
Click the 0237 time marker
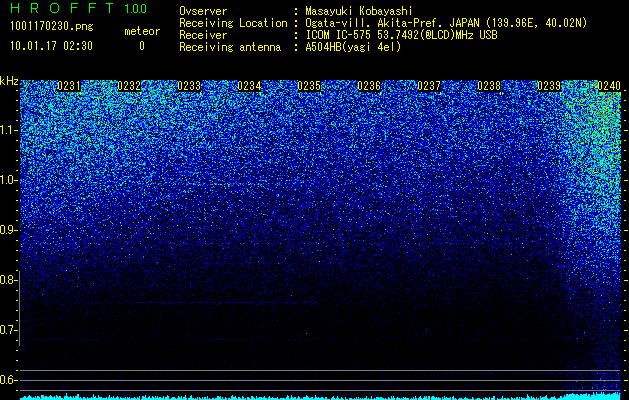point(429,86)
